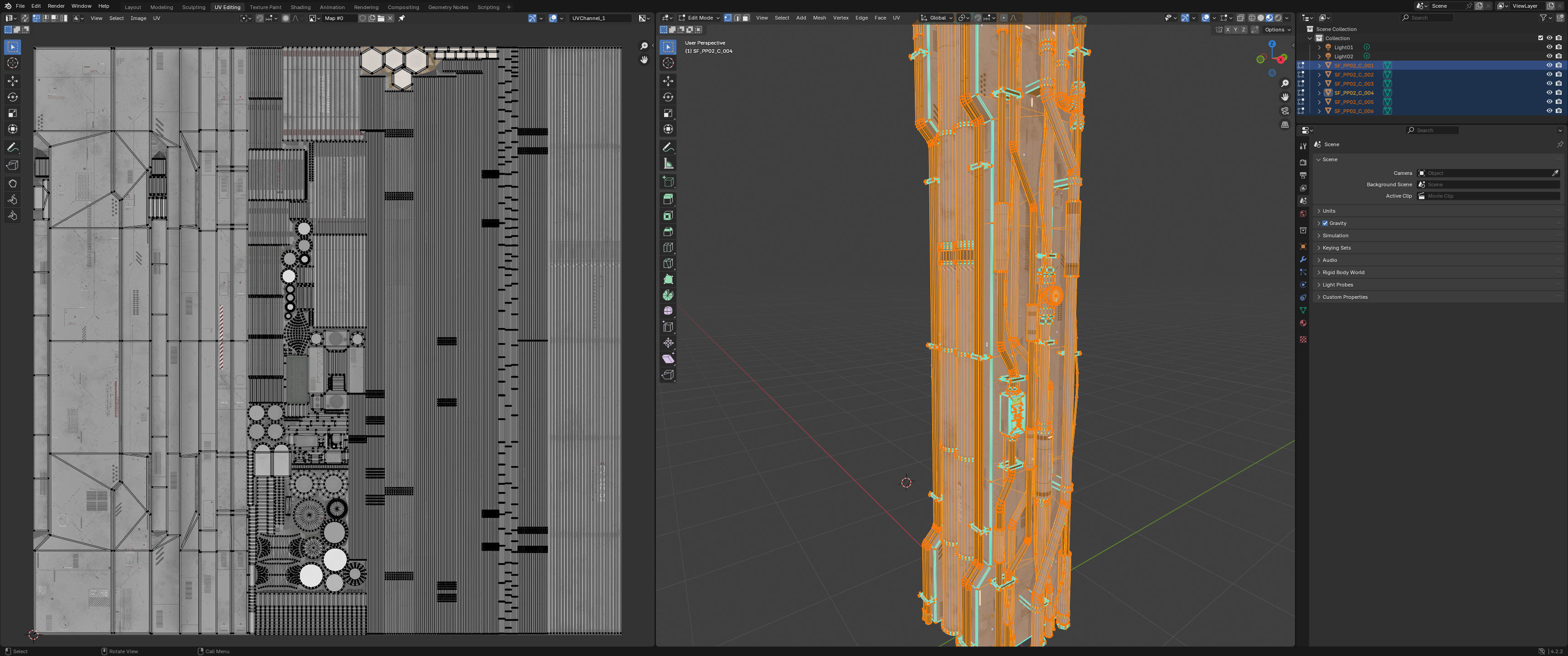Viewport: 1568px width, 656px height.
Task: Select SF_PP02_C_005 in the outliner
Action: click(x=1353, y=102)
